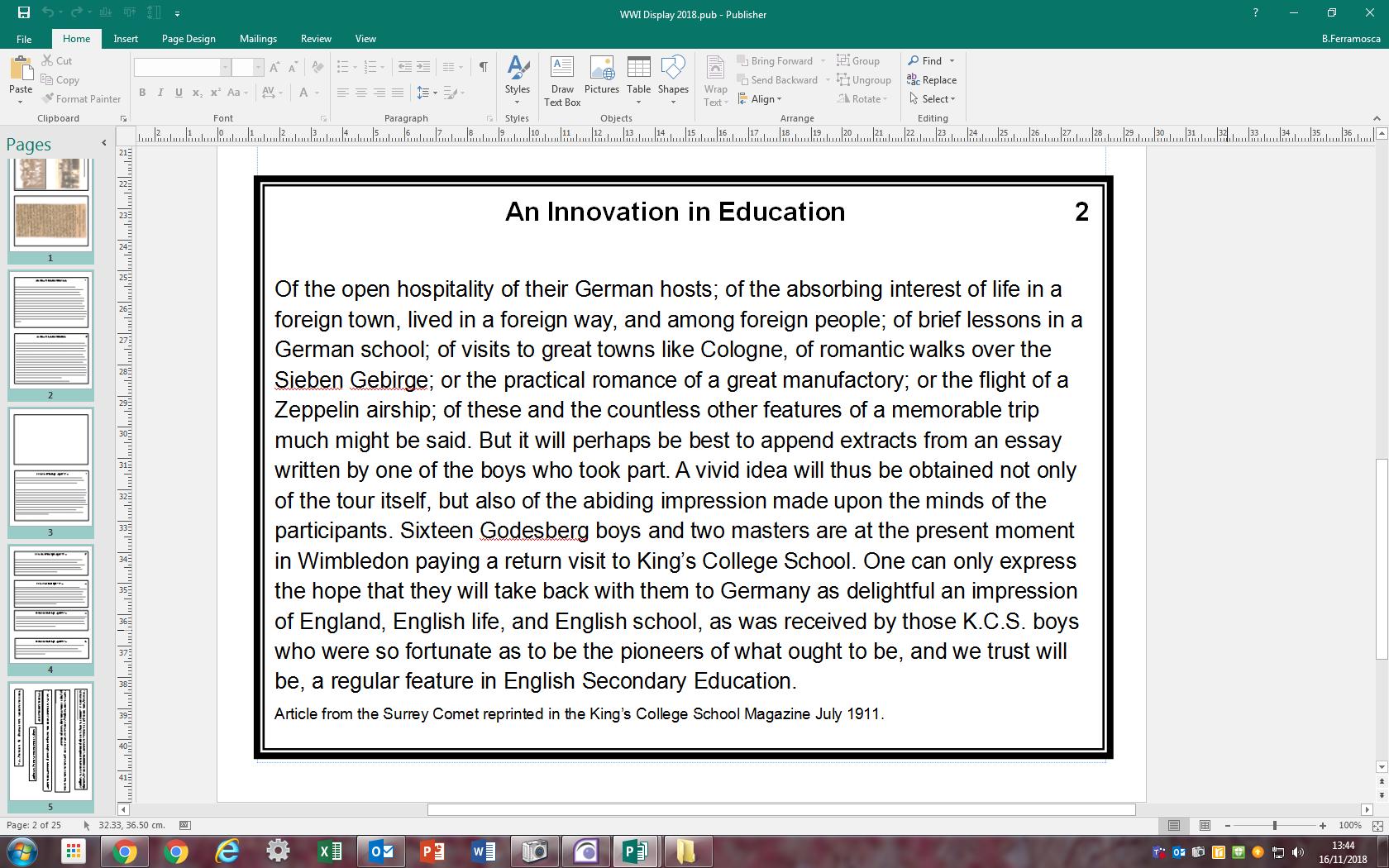Toggle Italic formatting
This screenshot has width=1389, height=868.
(160, 93)
